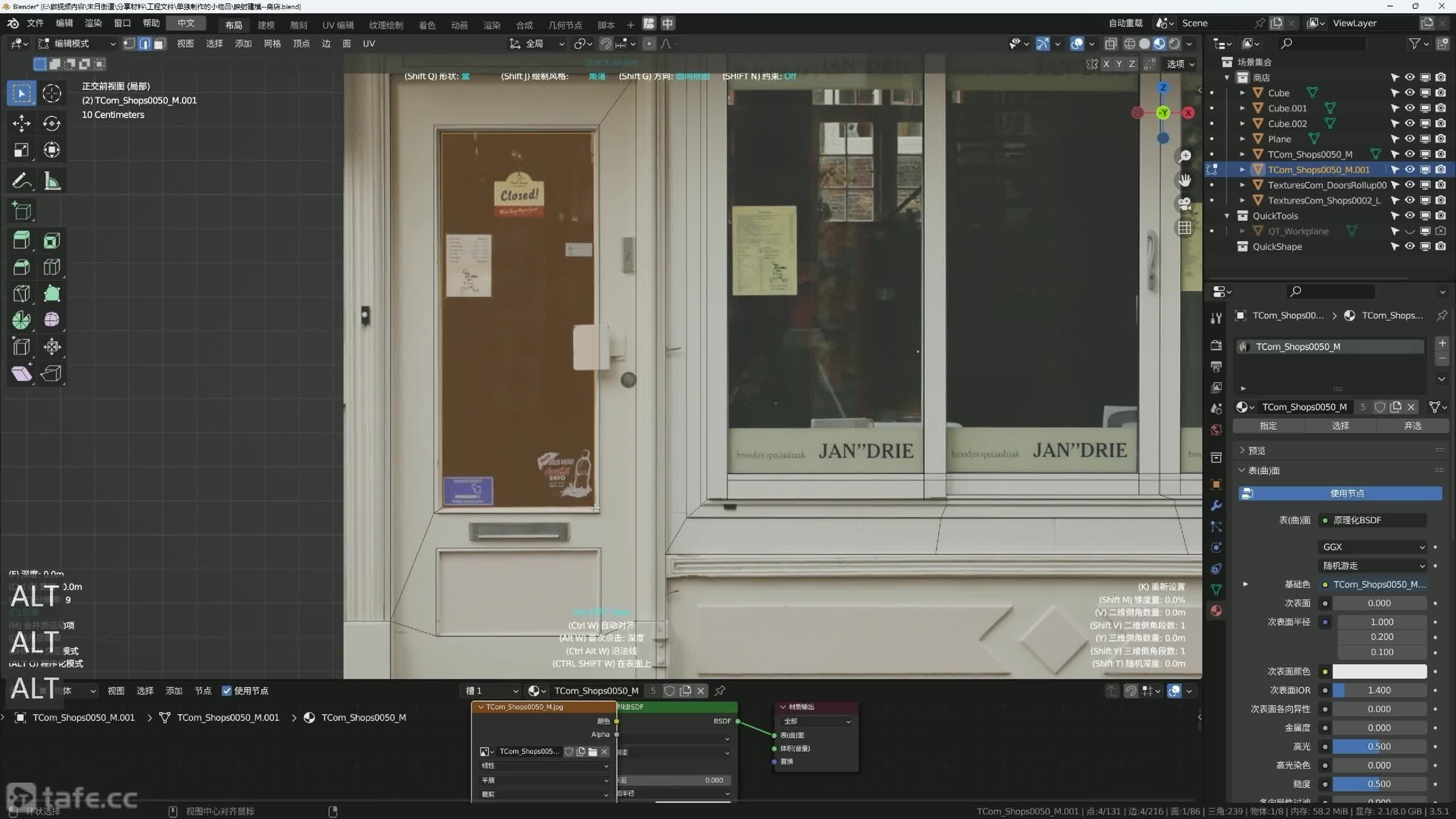This screenshot has width=1456, height=819.
Task: Open the 全局 orientation dropdown
Action: pos(537,44)
